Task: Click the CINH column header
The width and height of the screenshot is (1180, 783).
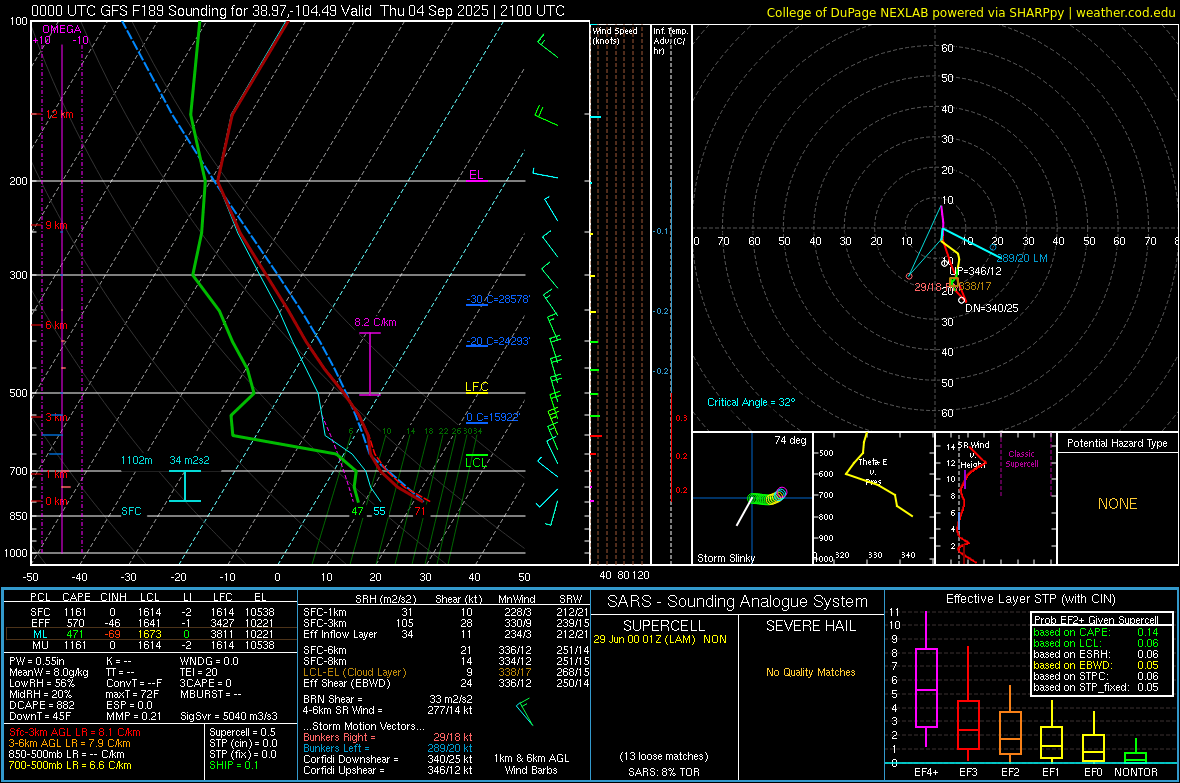Action: pos(114,597)
